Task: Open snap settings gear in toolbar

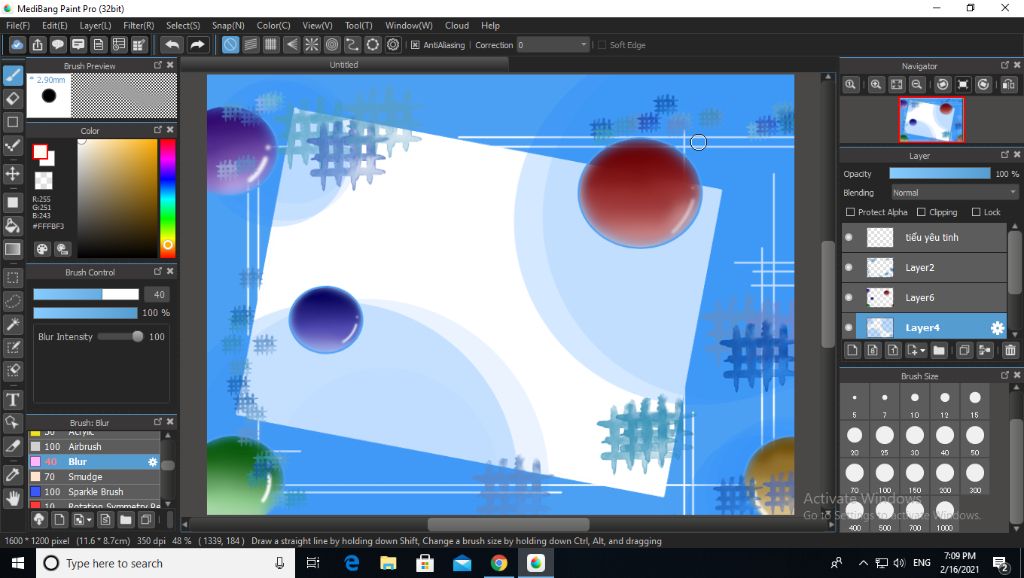Action: coord(392,44)
